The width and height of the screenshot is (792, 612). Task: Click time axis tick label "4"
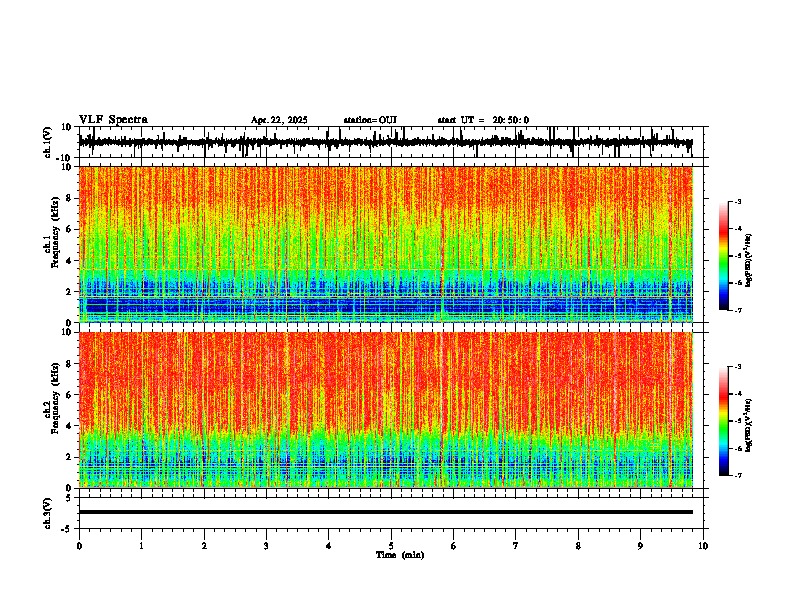tap(329, 546)
